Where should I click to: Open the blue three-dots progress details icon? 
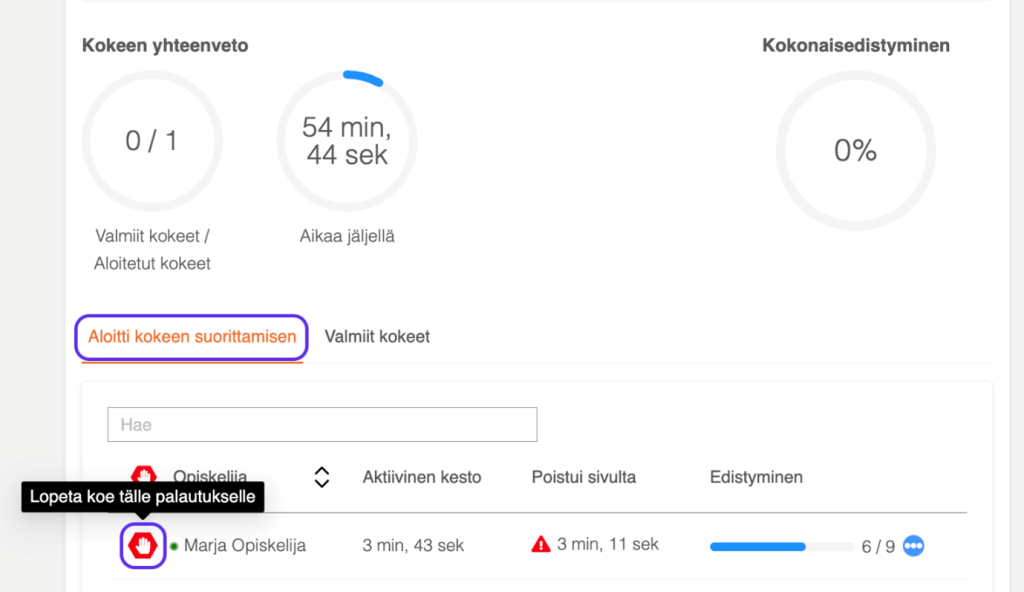[x=913, y=546]
